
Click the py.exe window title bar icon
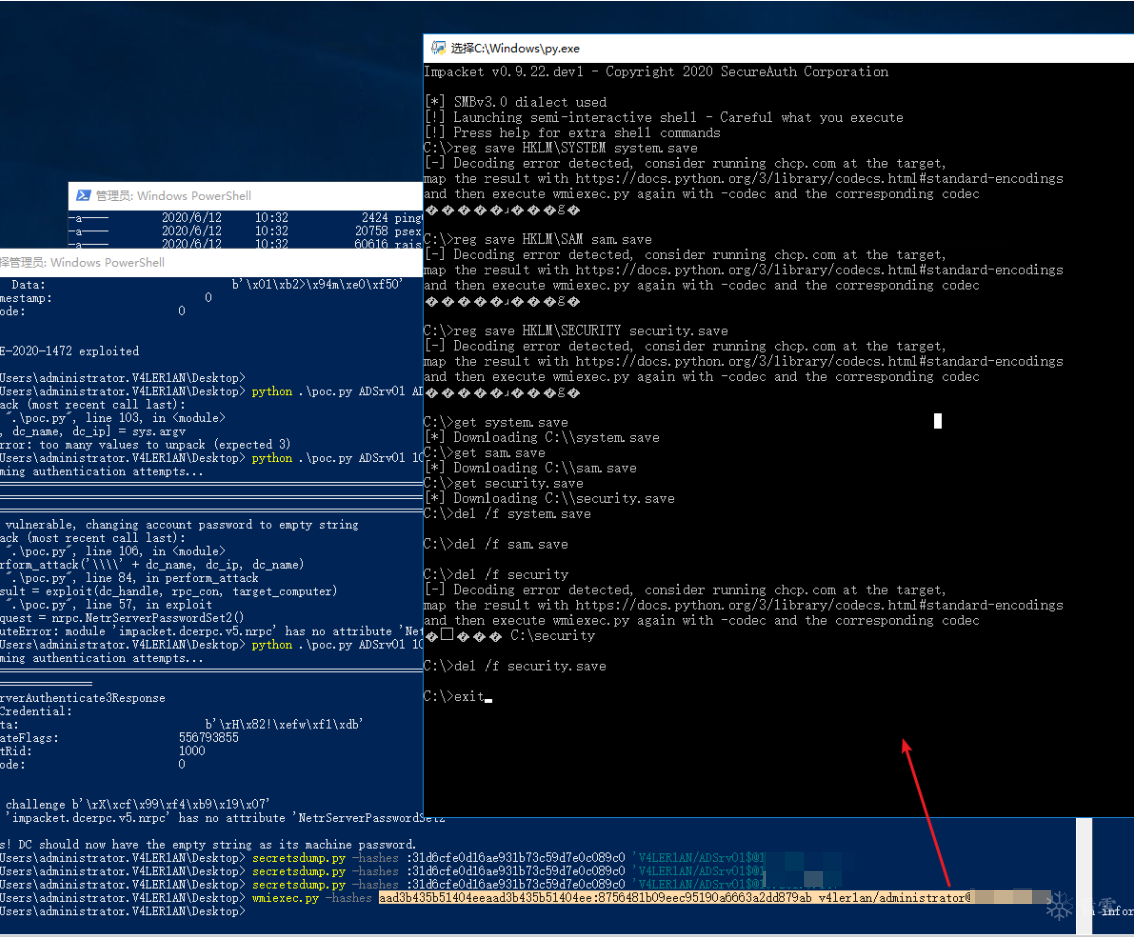pos(438,48)
